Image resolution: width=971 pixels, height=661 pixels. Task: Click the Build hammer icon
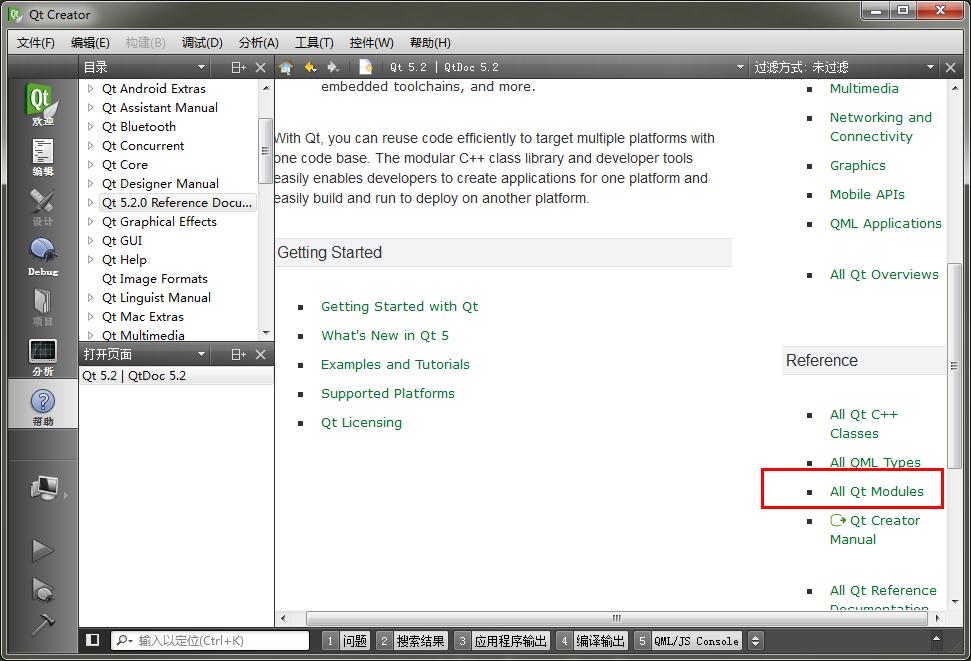[42, 624]
